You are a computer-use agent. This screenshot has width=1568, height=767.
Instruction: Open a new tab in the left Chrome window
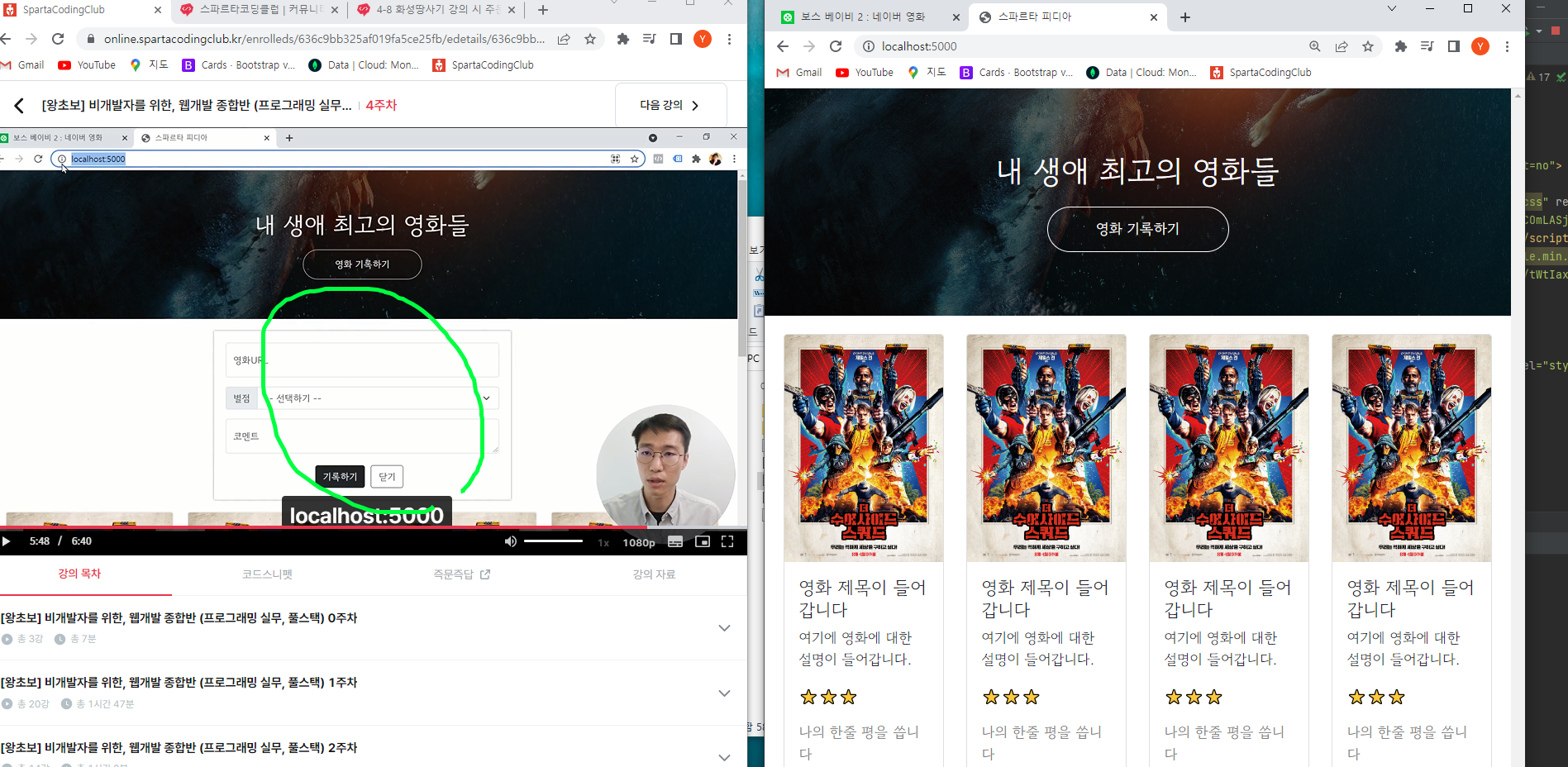[543, 10]
